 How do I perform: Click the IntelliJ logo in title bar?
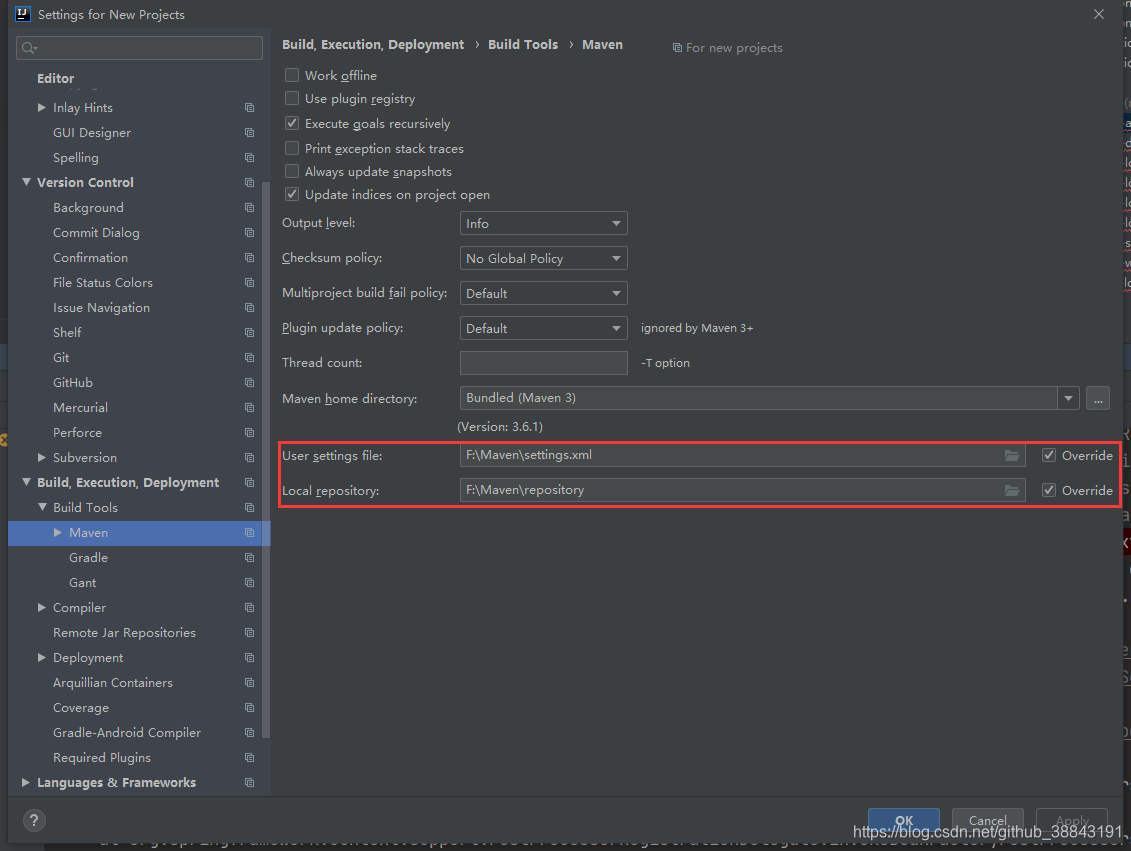coord(22,14)
